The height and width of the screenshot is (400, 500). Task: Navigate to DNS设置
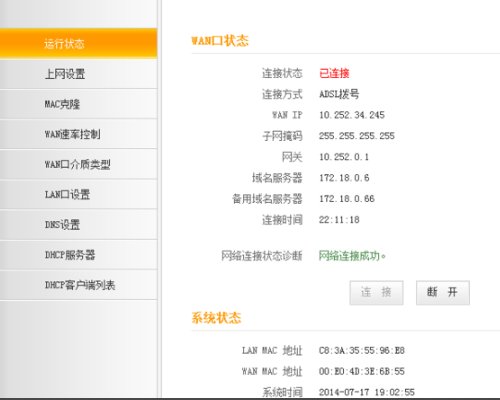(x=78, y=224)
